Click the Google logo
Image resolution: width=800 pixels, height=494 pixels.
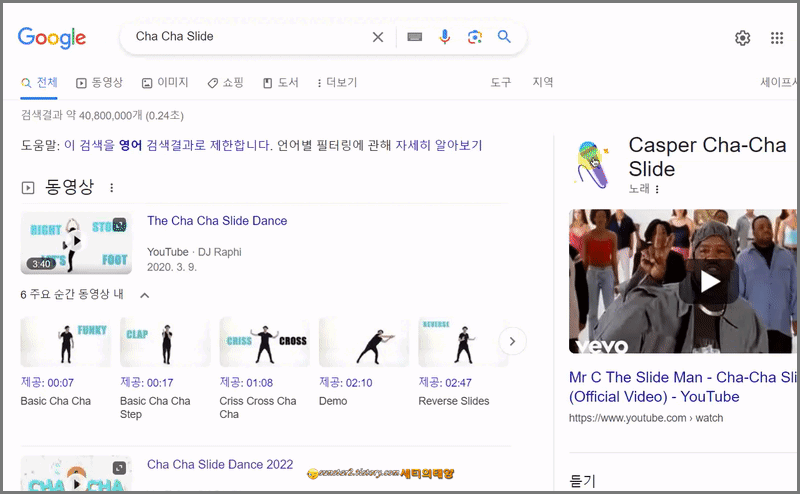point(52,37)
